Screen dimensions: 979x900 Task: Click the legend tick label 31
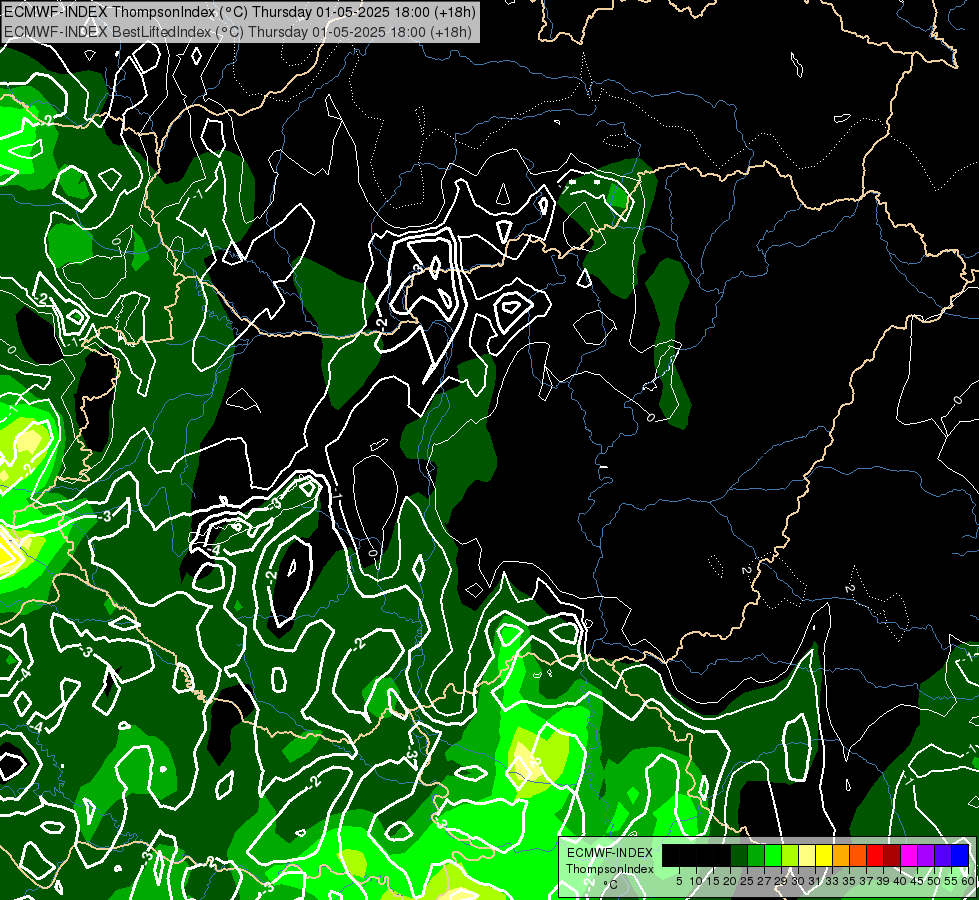coord(815,881)
